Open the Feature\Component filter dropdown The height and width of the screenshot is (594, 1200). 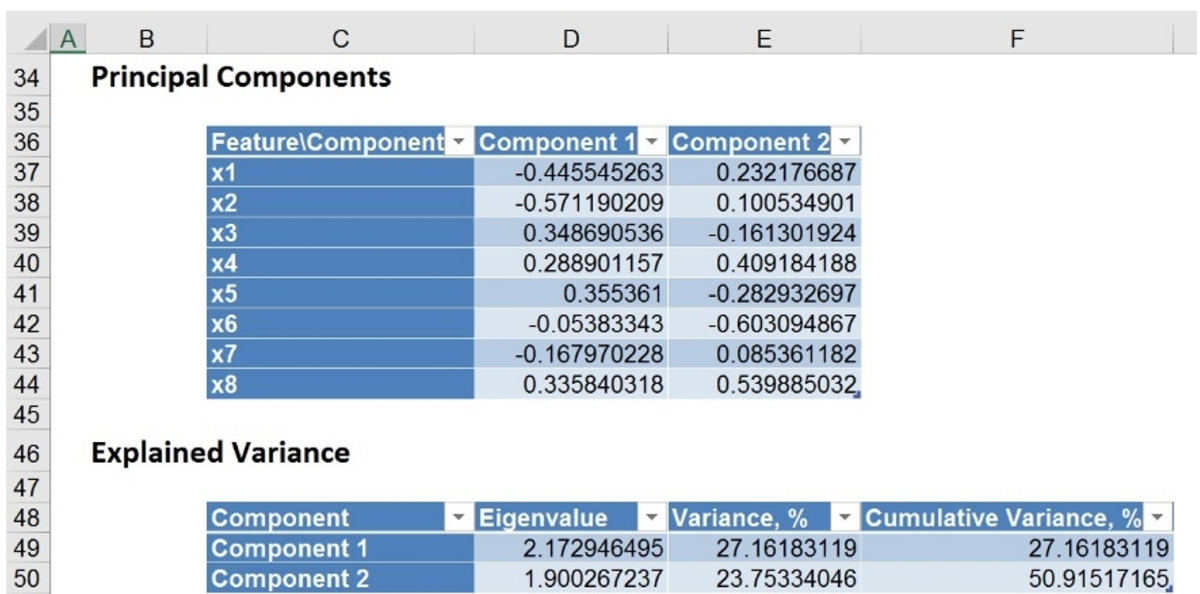[x=457, y=141]
